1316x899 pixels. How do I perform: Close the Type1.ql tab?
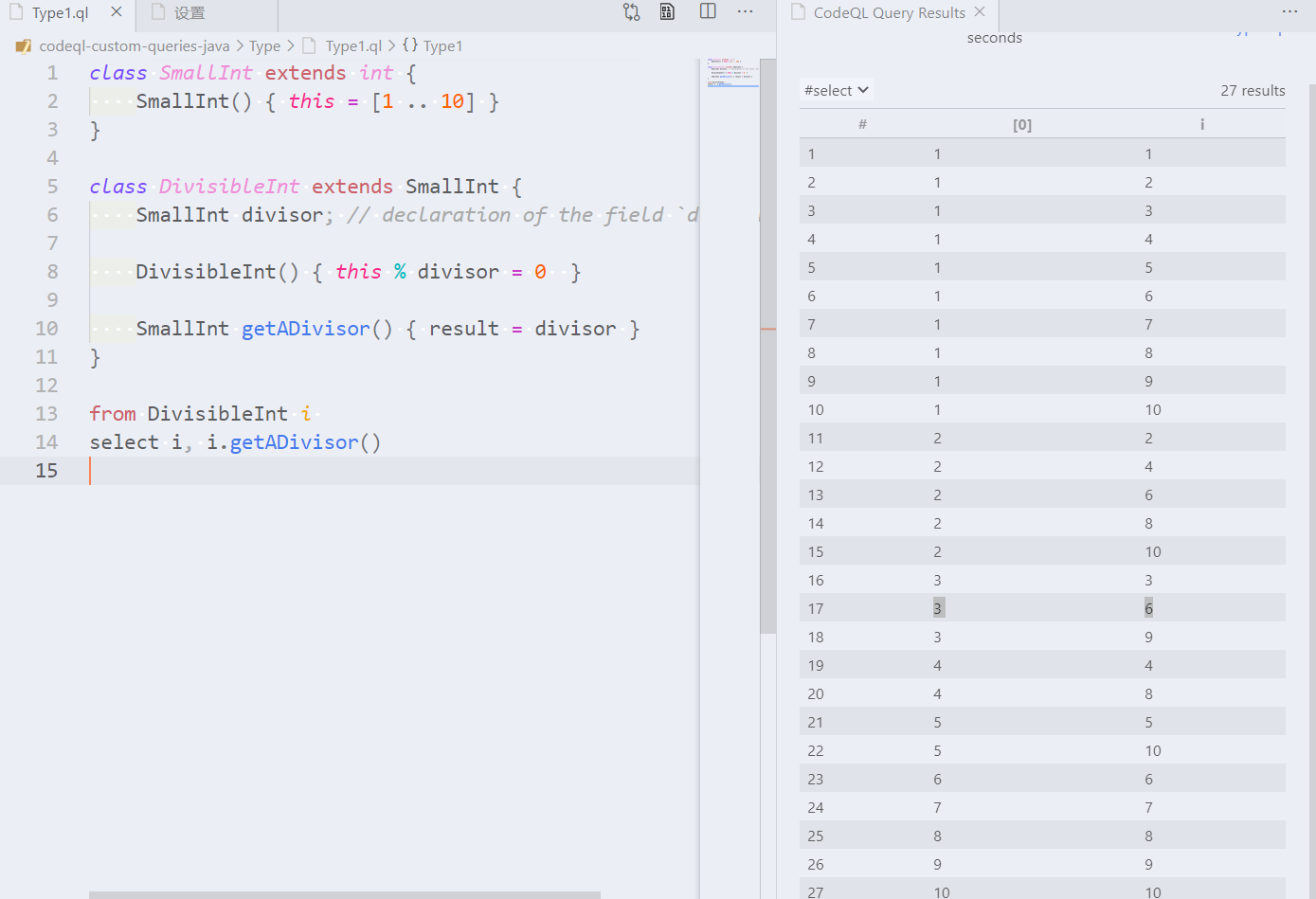[117, 12]
